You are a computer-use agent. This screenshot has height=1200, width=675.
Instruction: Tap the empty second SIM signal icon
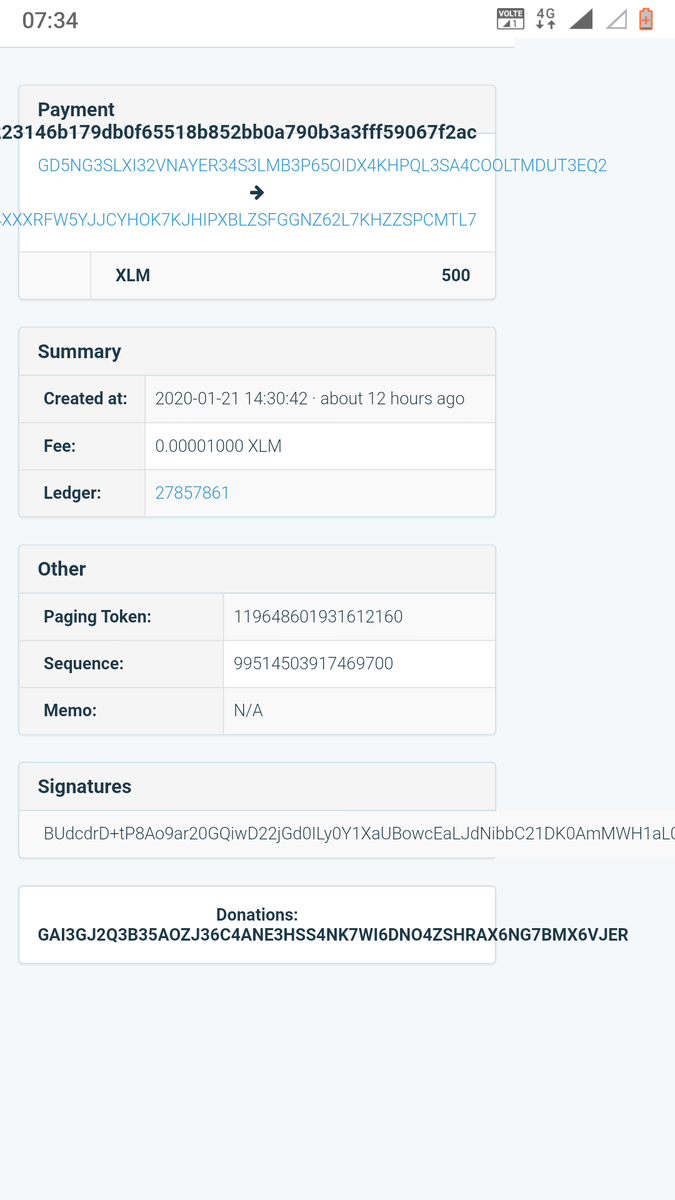pyautogui.click(x=616, y=19)
